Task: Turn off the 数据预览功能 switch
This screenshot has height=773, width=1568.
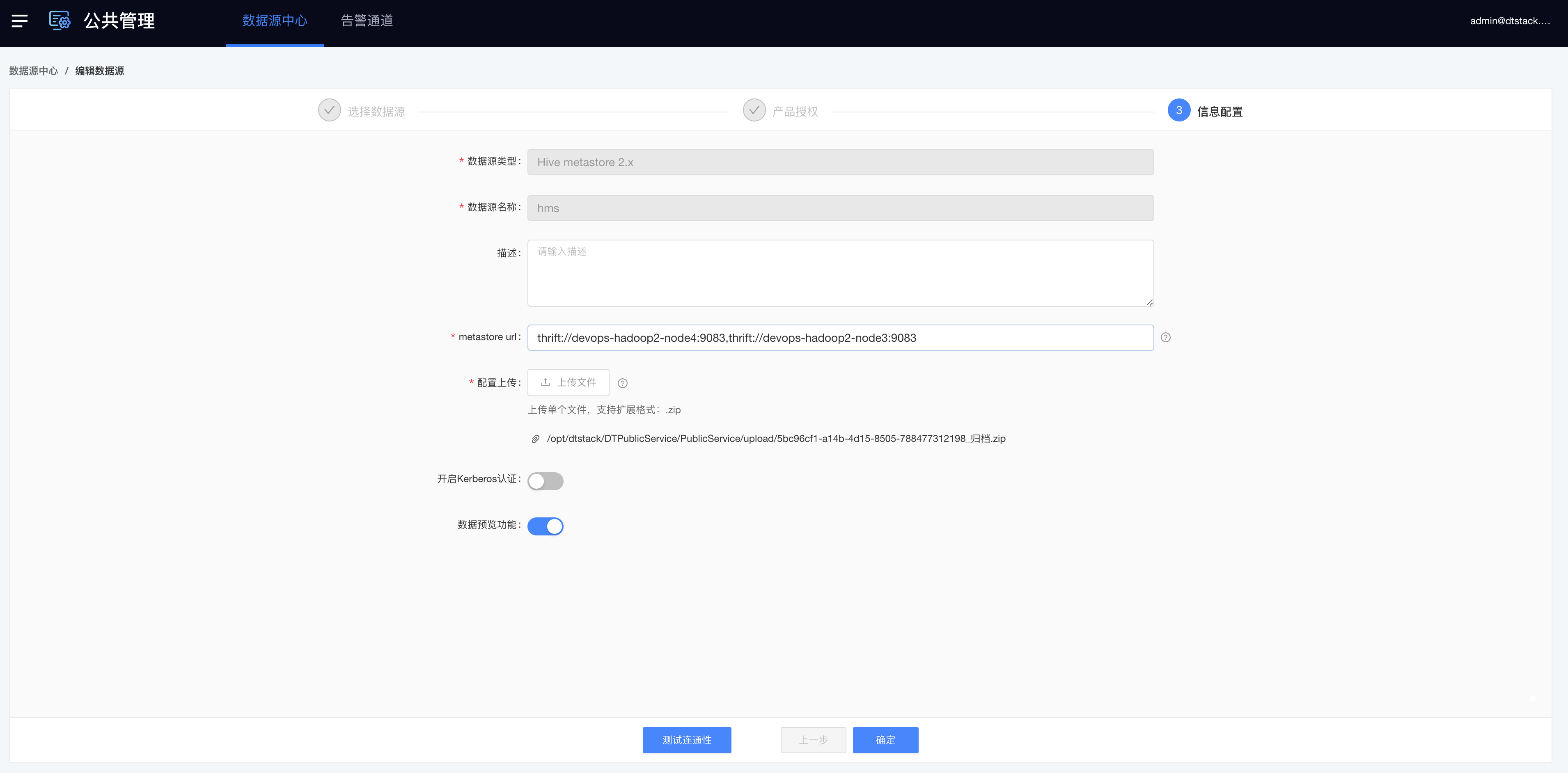Action: (x=546, y=526)
